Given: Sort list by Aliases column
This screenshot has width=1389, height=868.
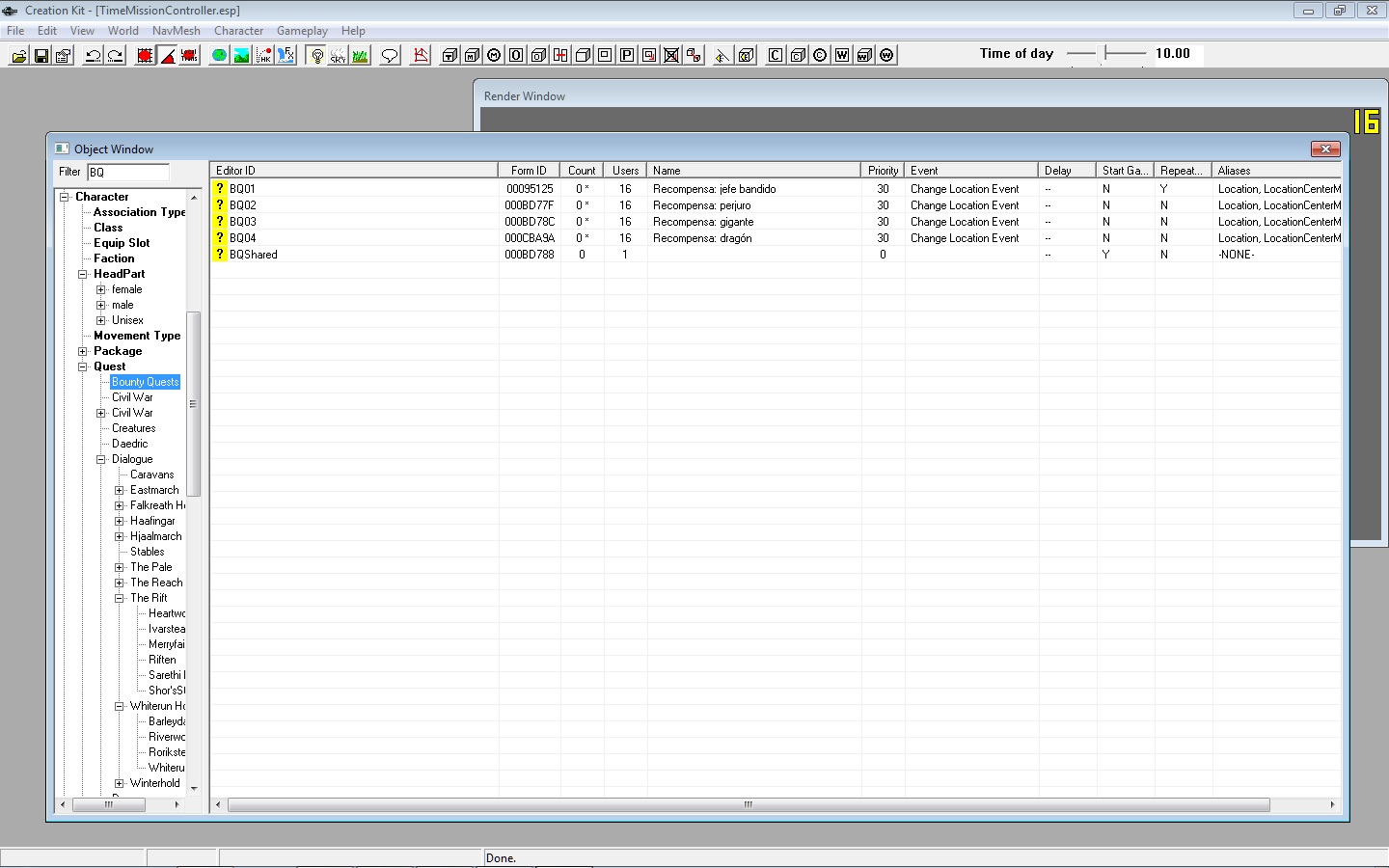Looking at the screenshot, I should coord(1277,171).
